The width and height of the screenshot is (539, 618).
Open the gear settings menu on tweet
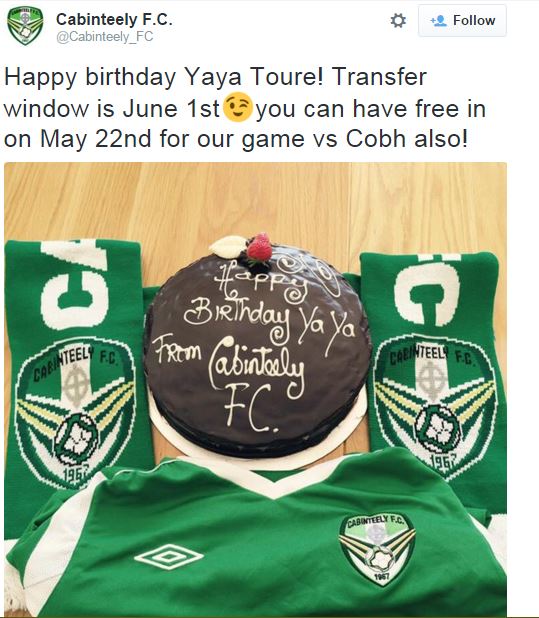(398, 20)
